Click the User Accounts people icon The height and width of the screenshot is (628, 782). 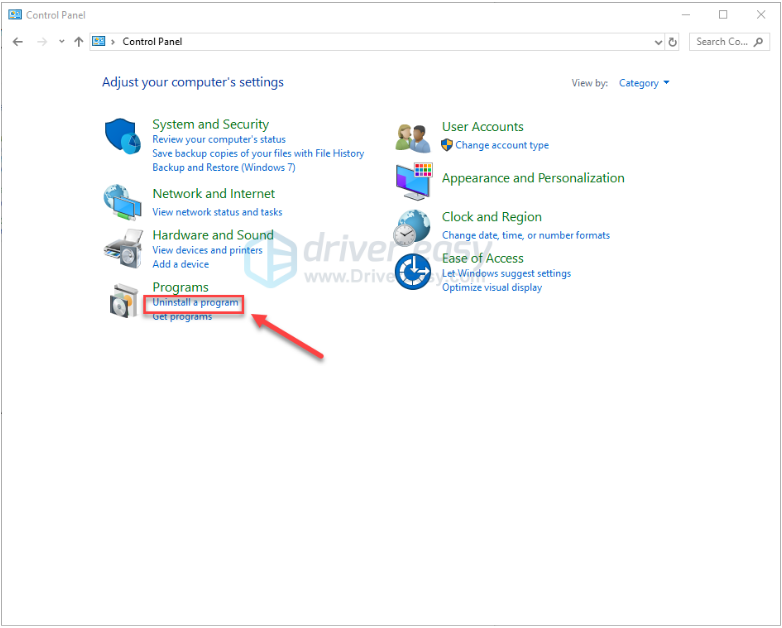pos(412,137)
